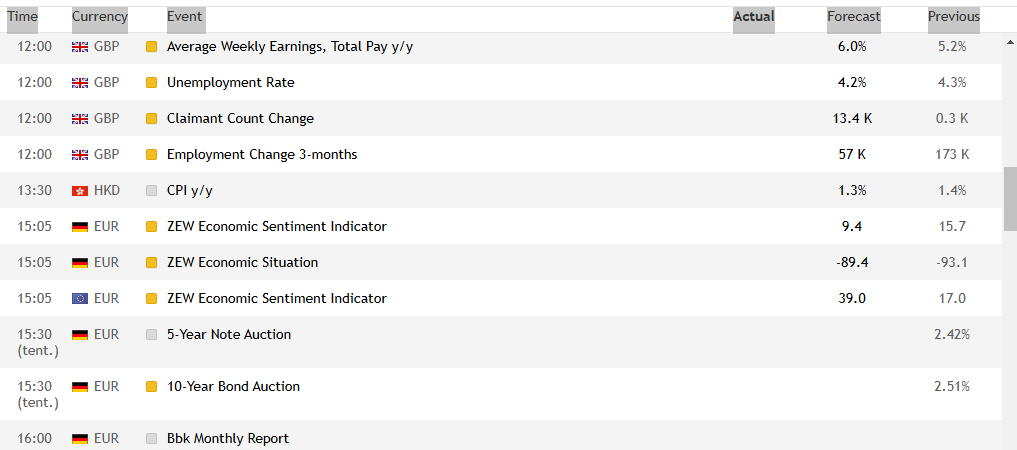Click the Previous column header

coord(953,17)
